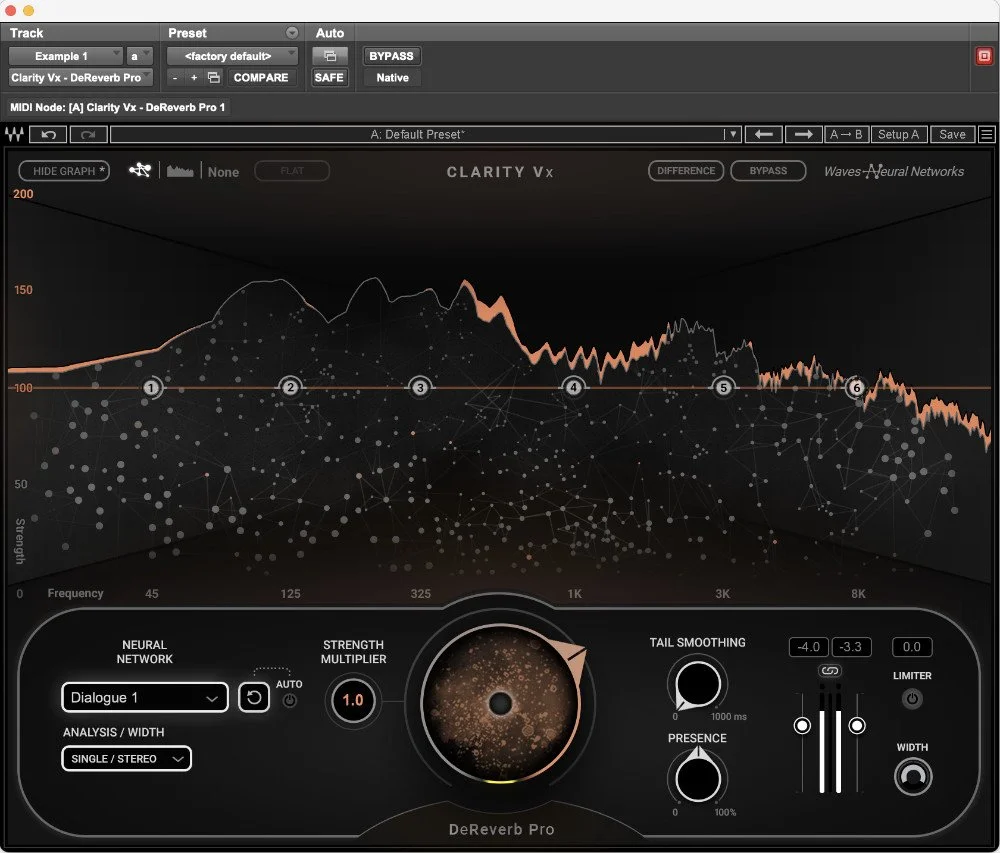Toggle the COMPARE button
This screenshot has width=1000, height=853.
pos(261,78)
